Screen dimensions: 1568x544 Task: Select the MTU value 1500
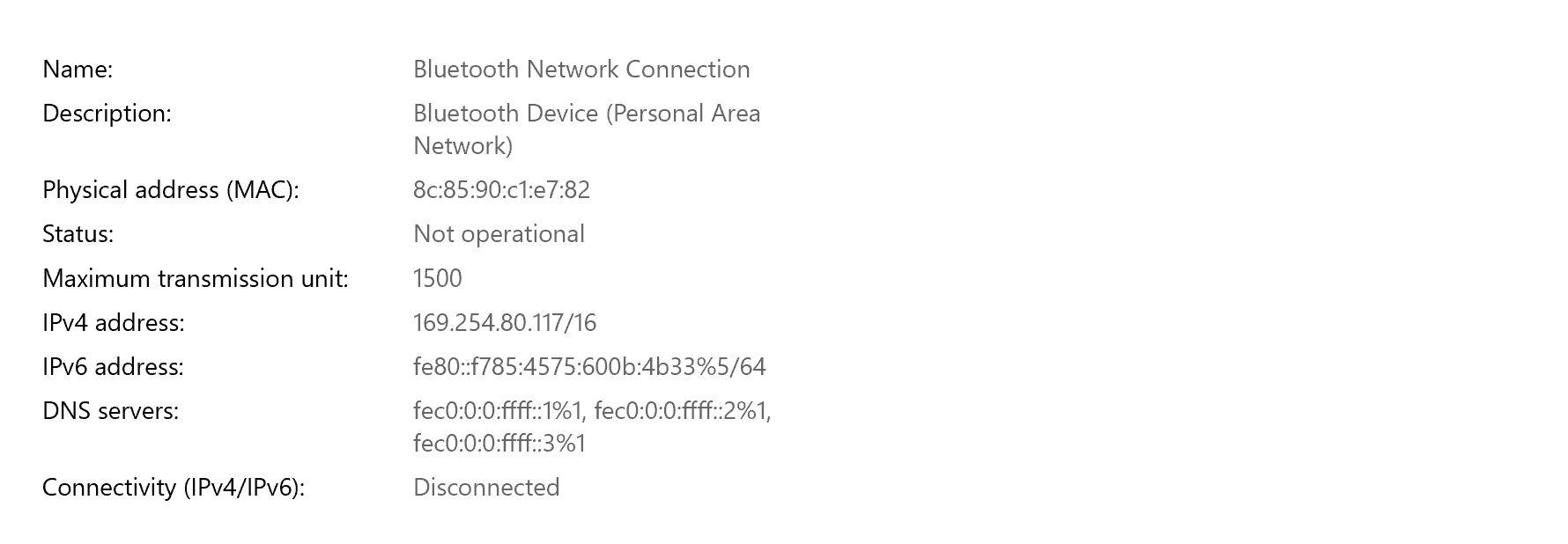pyautogui.click(x=437, y=279)
